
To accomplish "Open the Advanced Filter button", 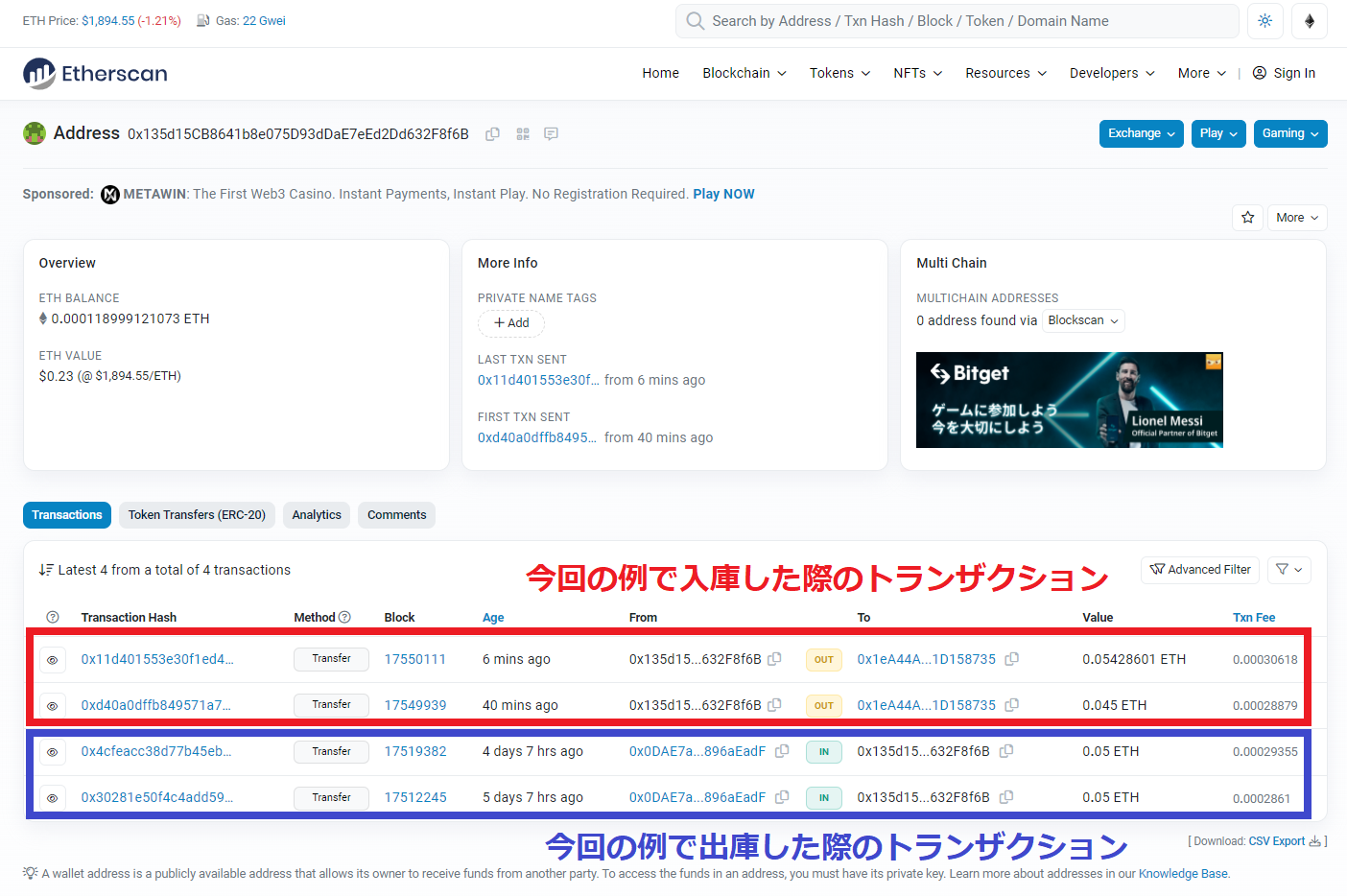I will pos(1200,570).
